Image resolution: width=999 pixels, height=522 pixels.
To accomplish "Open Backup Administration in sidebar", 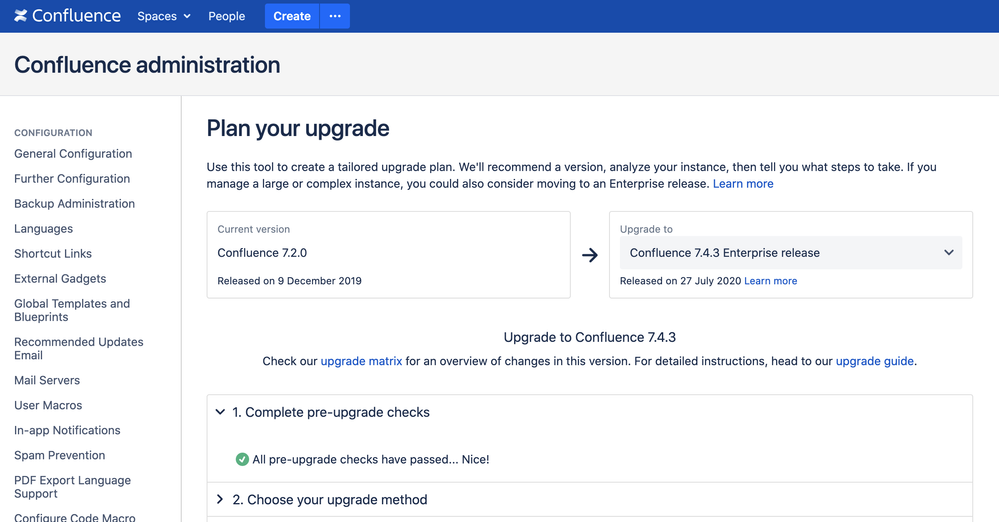I will click(75, 203).
